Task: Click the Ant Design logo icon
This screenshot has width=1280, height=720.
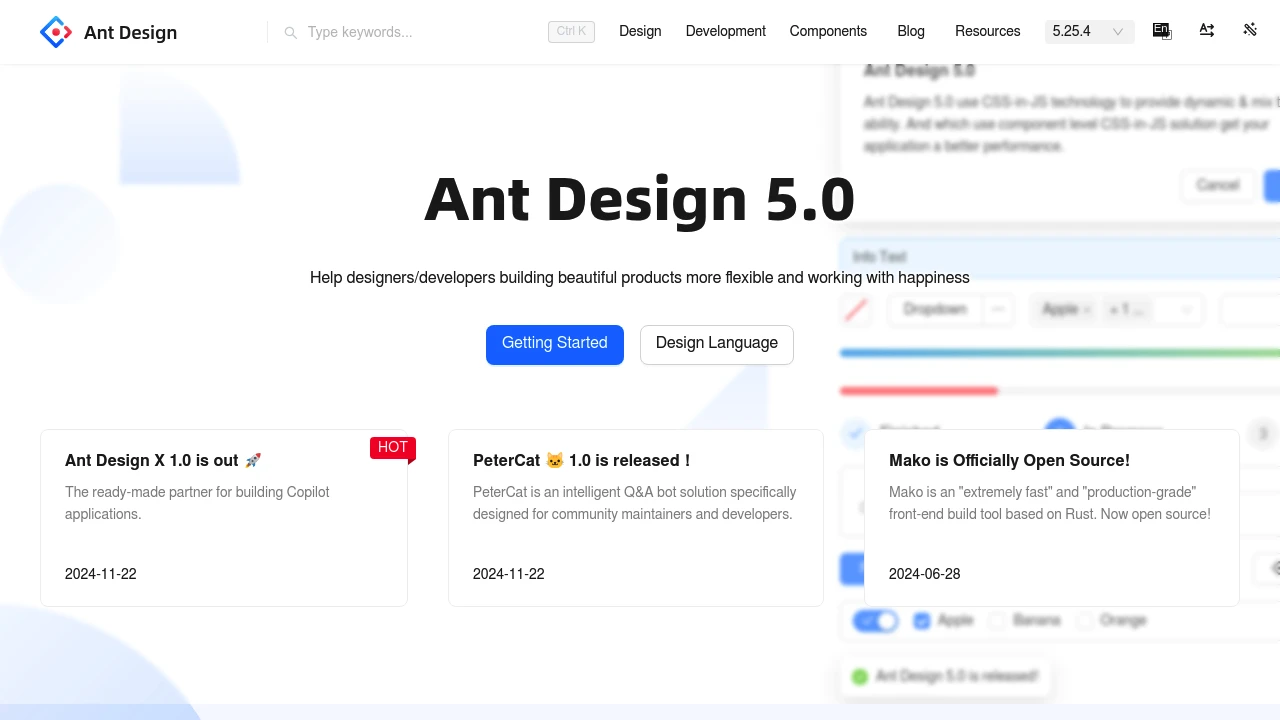Action: [56, 32]
